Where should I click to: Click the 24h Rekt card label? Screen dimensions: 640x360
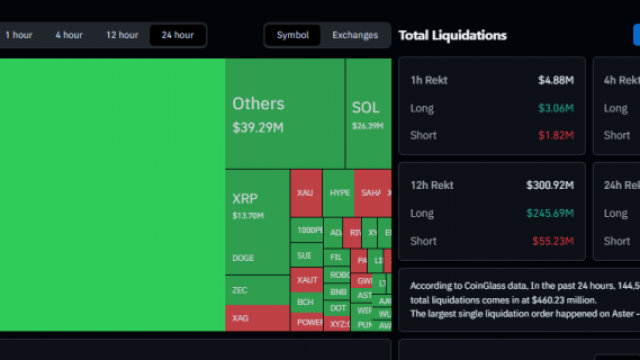[x=622, y=185]
